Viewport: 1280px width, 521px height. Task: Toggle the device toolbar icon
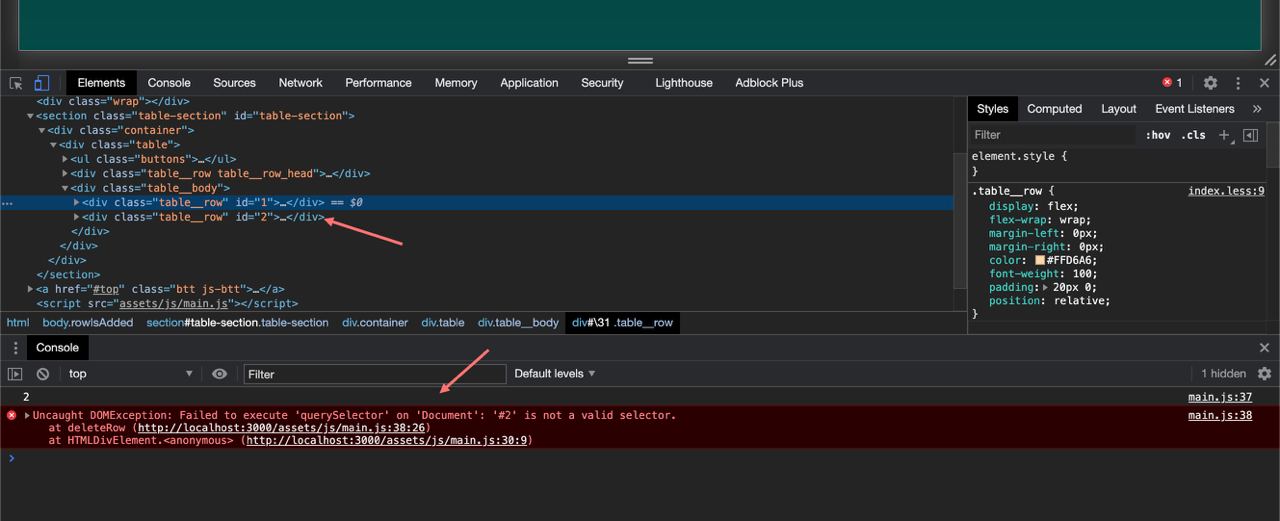(x=42, y=83)
